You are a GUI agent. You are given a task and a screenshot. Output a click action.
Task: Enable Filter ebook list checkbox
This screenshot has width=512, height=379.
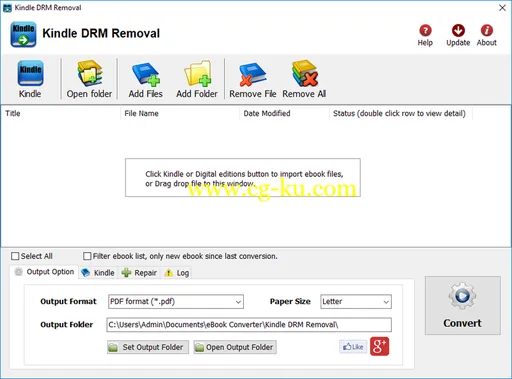tap(87, 256)
